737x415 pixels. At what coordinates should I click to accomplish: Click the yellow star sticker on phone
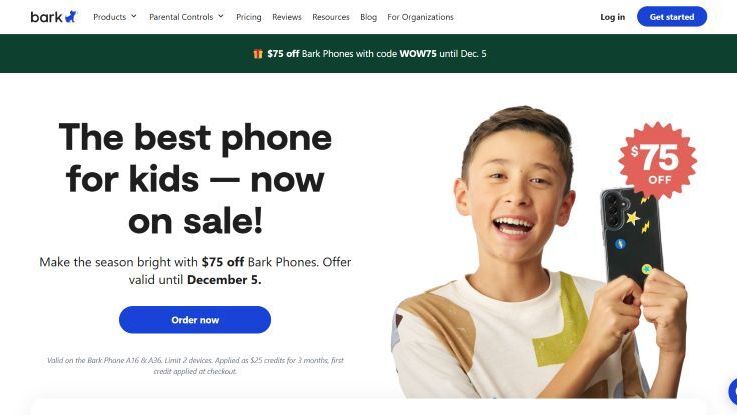click(632, 218)
